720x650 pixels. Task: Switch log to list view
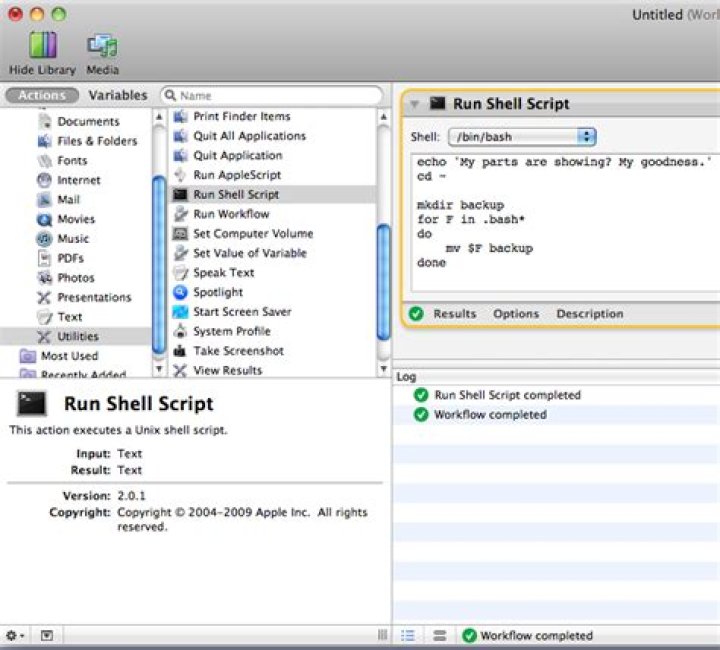coord(407,636)
